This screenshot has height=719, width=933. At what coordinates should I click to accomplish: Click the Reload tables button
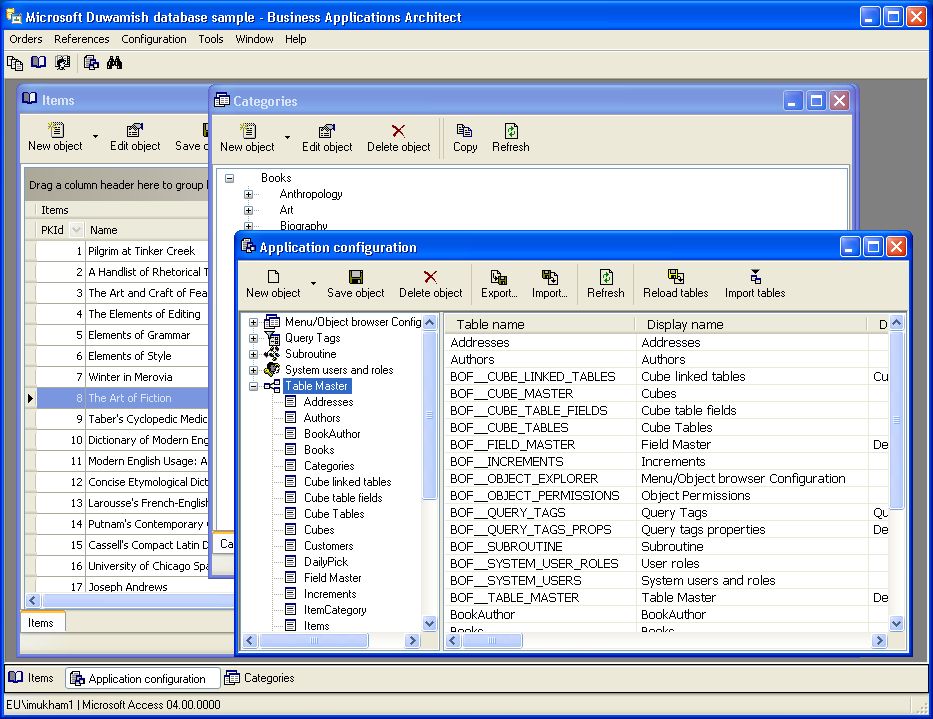point(675,284)
